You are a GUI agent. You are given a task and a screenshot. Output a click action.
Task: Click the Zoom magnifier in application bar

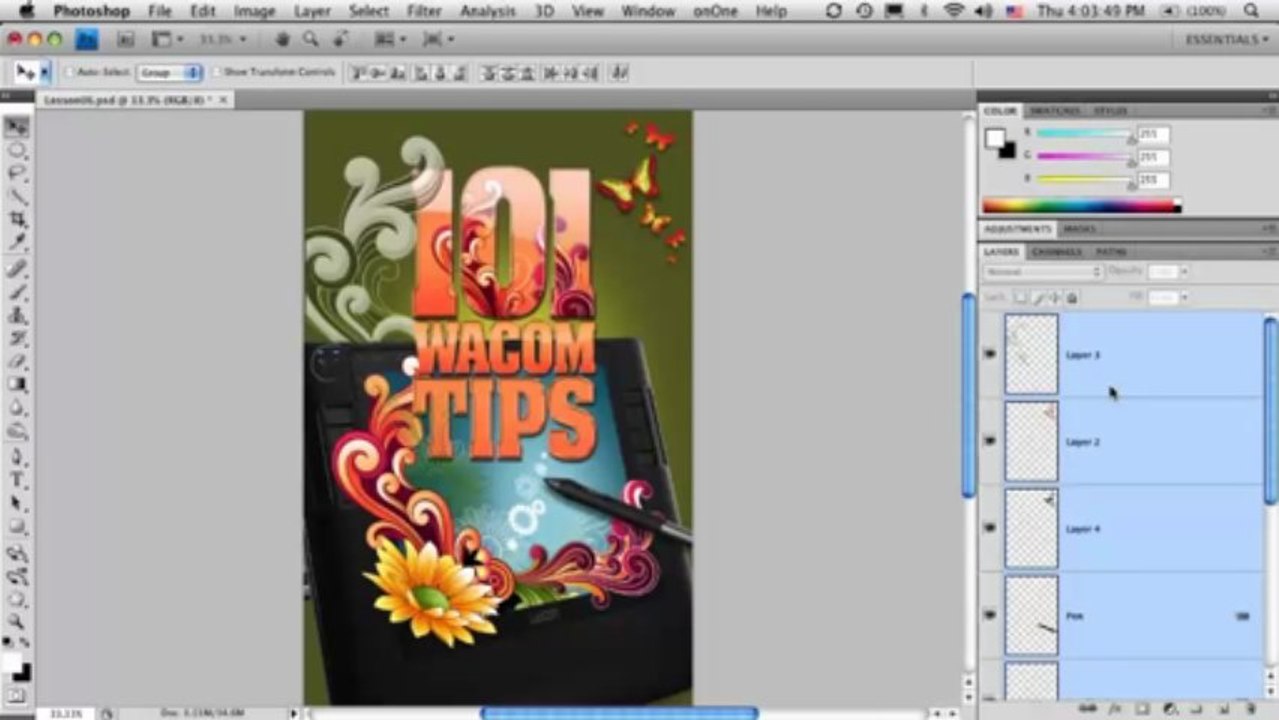pyautogui.click(x=311, y=39)
